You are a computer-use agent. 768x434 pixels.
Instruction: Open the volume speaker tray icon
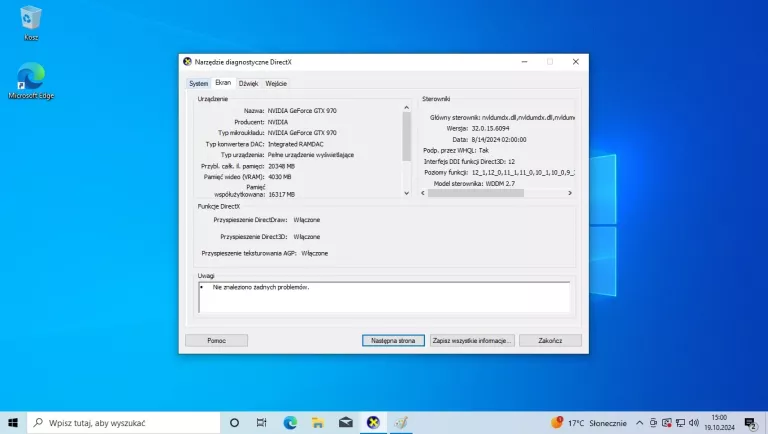694,423
